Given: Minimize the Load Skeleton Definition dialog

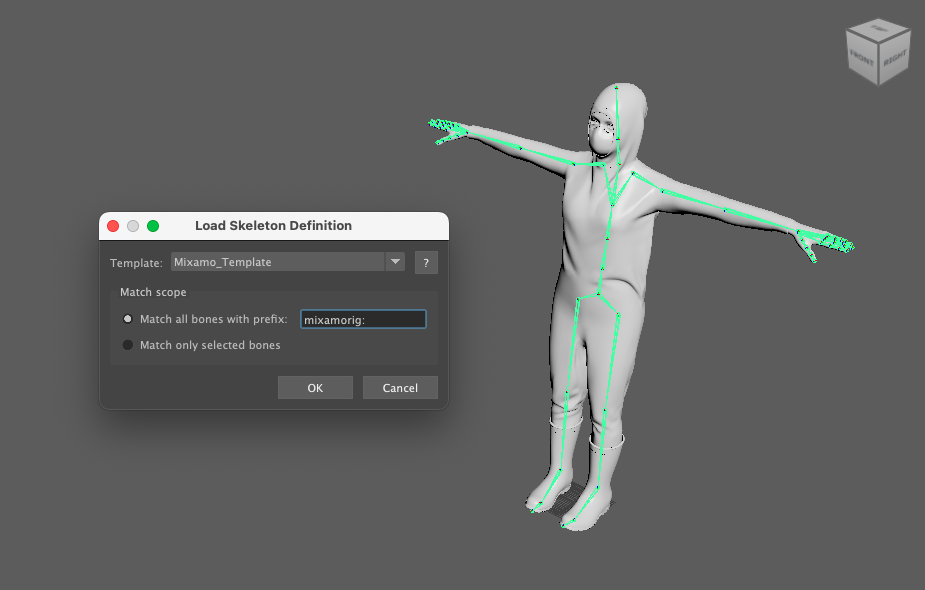Looking at the screenshot, I should pos(133,226).
